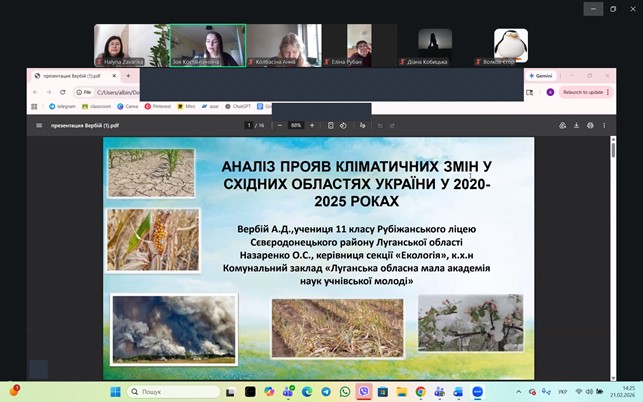The height and width of the screenshot is (402, 643).
Task: Click the PDF vertical scrollbar thumb
Action: [x=613, y=148]
